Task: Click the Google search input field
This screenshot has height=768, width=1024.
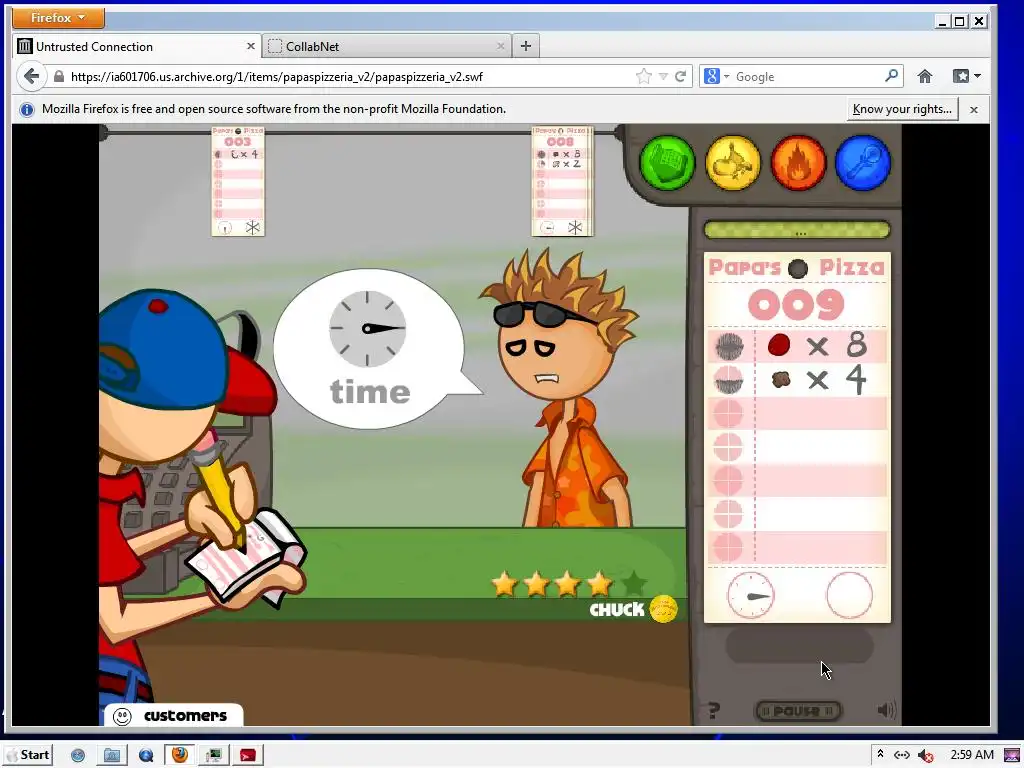Action: (807, 76)
